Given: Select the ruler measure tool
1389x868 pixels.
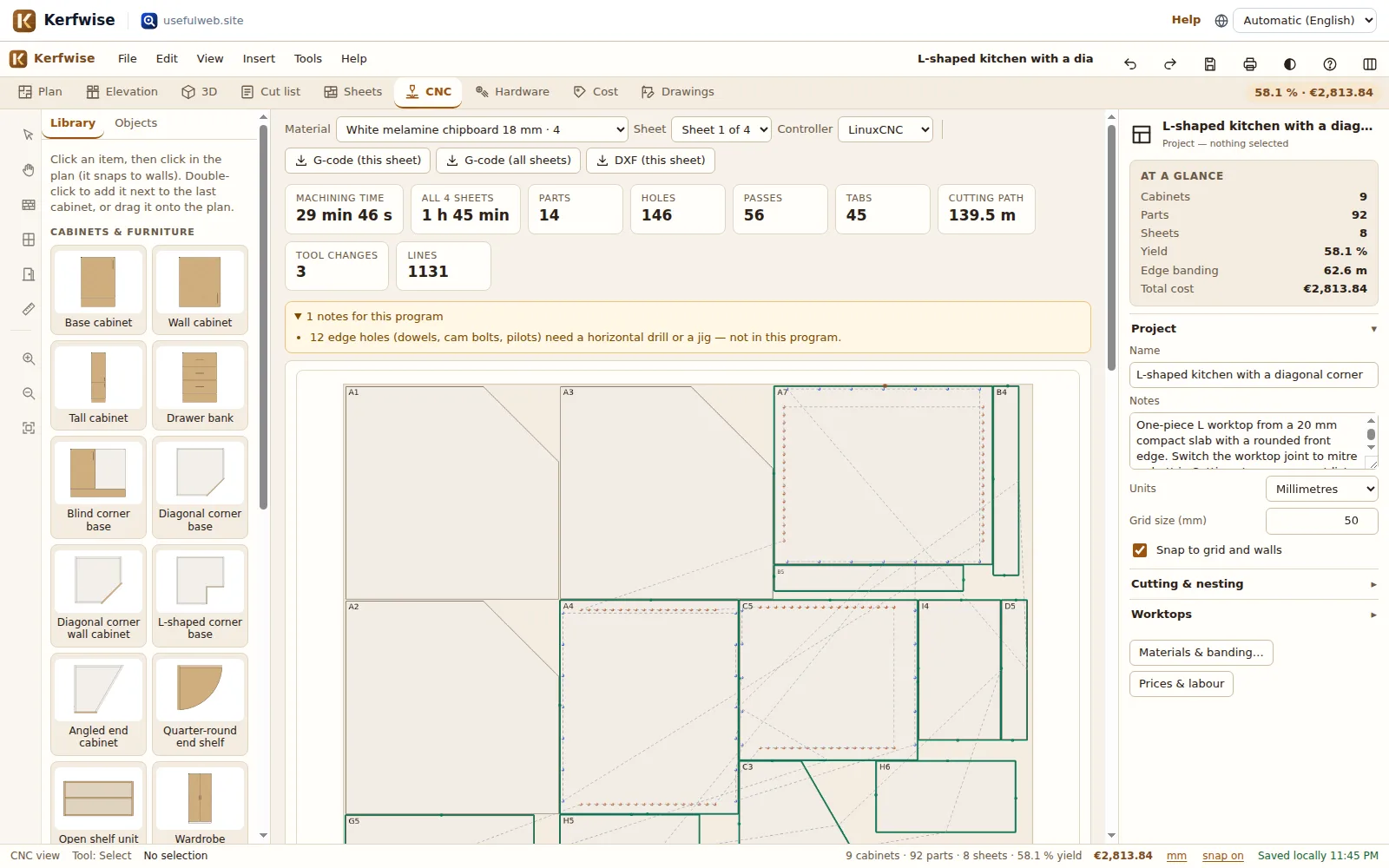Looking at the screenshot, I should [x=29, y=309].
